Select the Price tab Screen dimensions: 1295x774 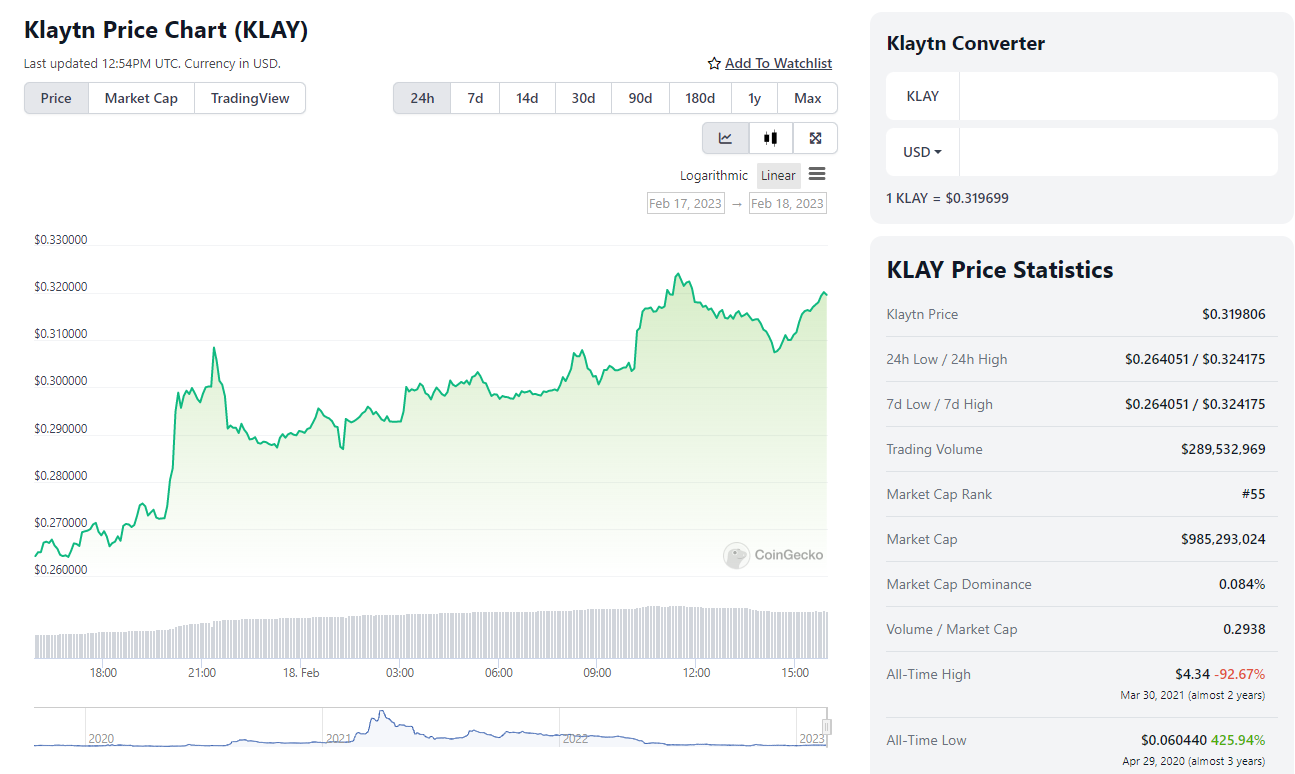pyautogui.click(x=56, y=98)
